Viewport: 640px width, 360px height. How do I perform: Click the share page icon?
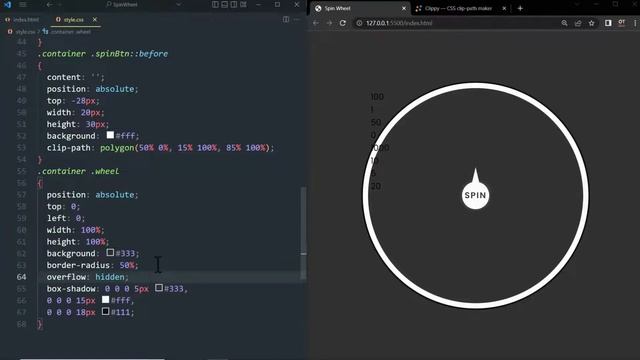(578, 23)
